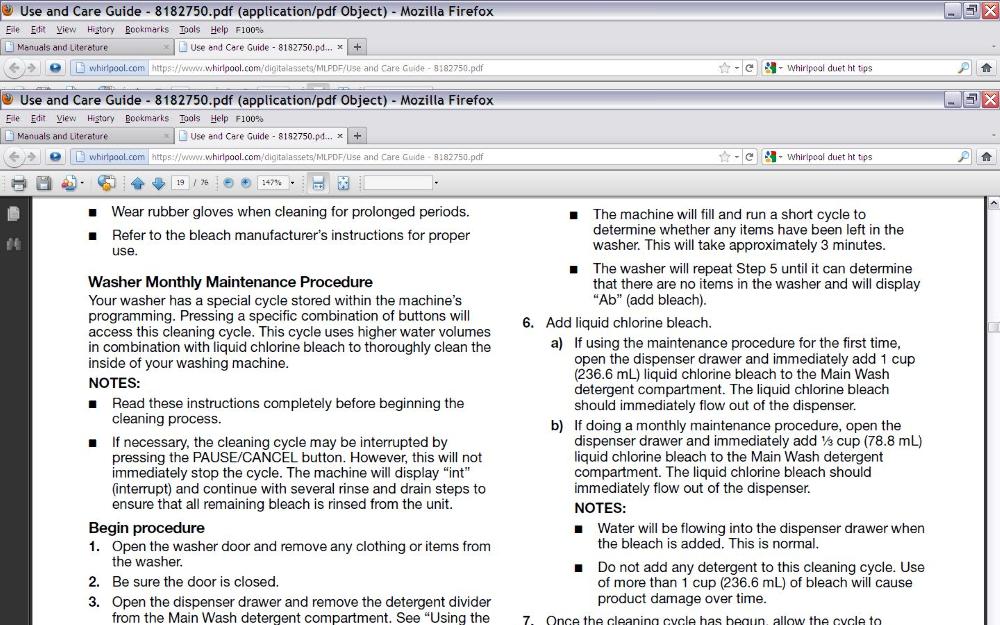Switch to Manuals and Literature tab, background window

click(87, 47)
